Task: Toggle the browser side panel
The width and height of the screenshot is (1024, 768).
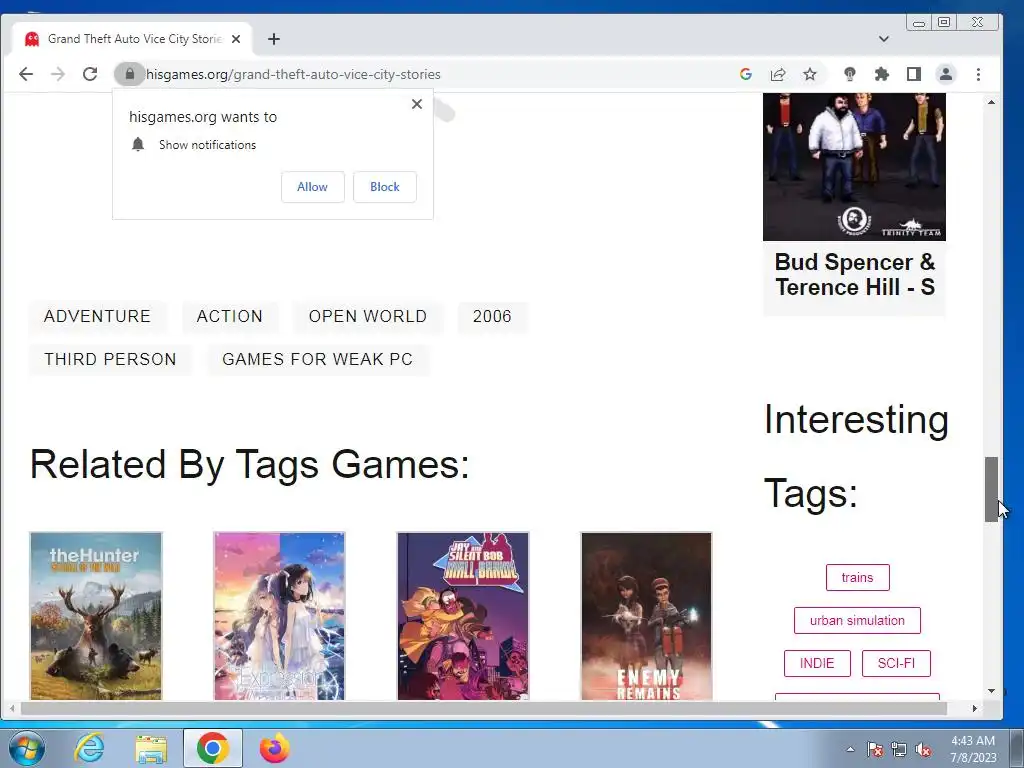Action: click(x=914, y=74)
